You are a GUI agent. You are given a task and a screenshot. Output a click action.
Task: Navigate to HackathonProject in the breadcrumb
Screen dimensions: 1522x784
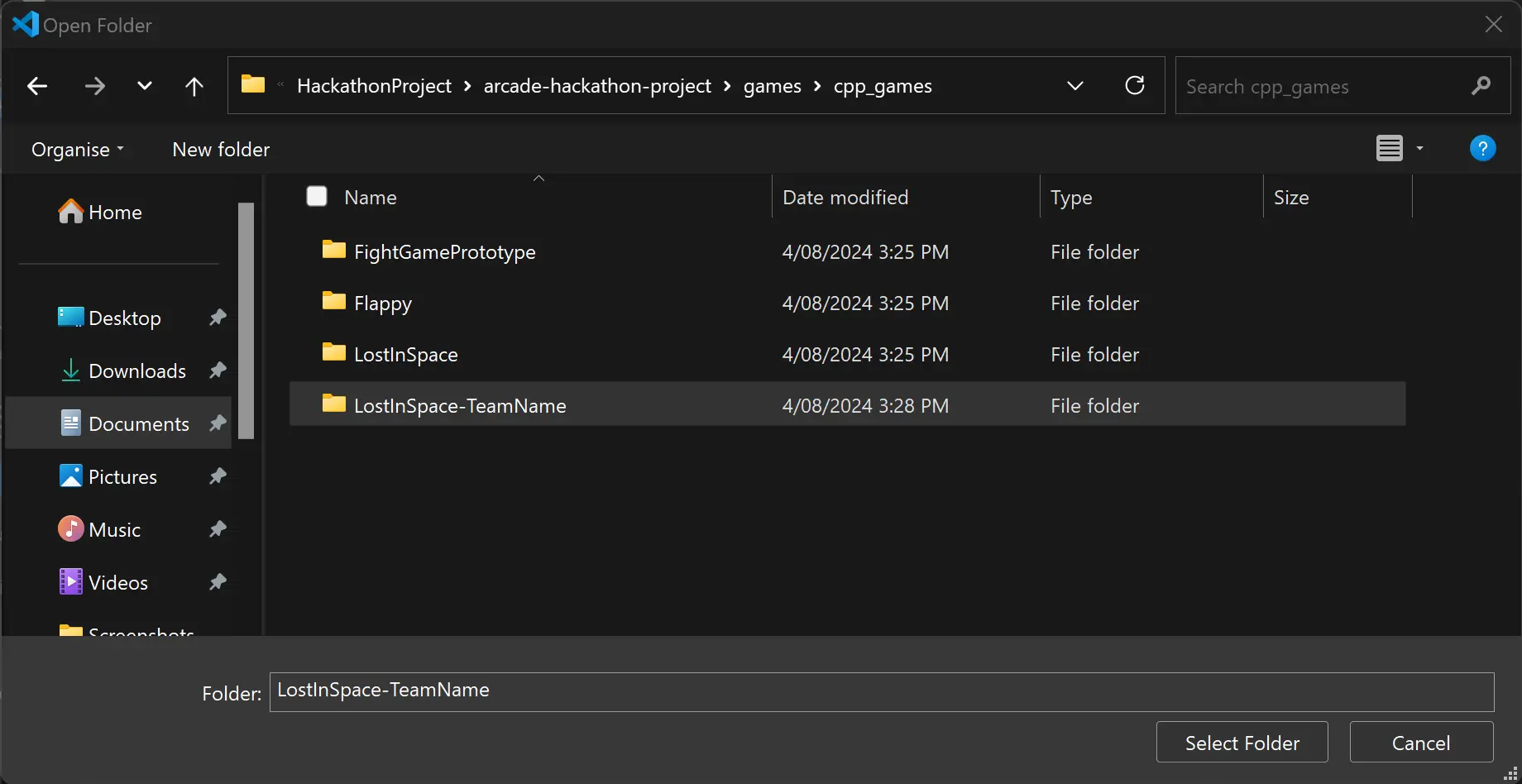[374, 86]
